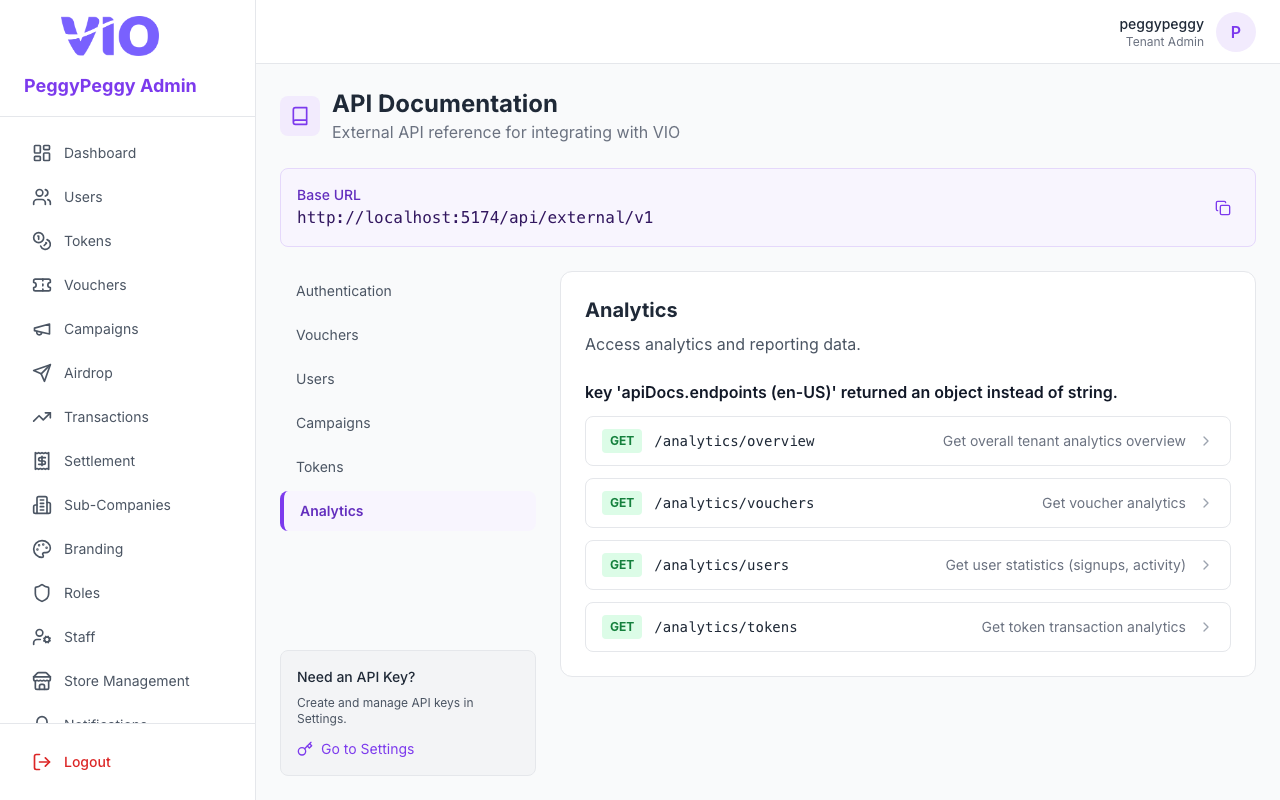Image resolution: width=1280 pixels, height=800 pixels.
Task: Click 'Get user statistics (signups, activity)' text
Action: pos(1065,565)
